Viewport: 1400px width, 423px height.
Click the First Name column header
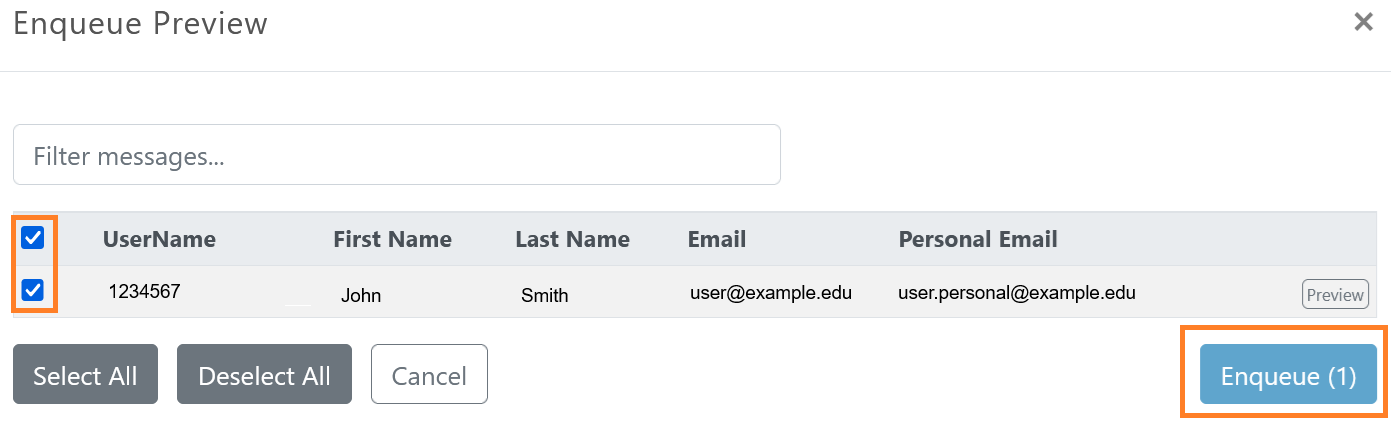tap(392, 240)
